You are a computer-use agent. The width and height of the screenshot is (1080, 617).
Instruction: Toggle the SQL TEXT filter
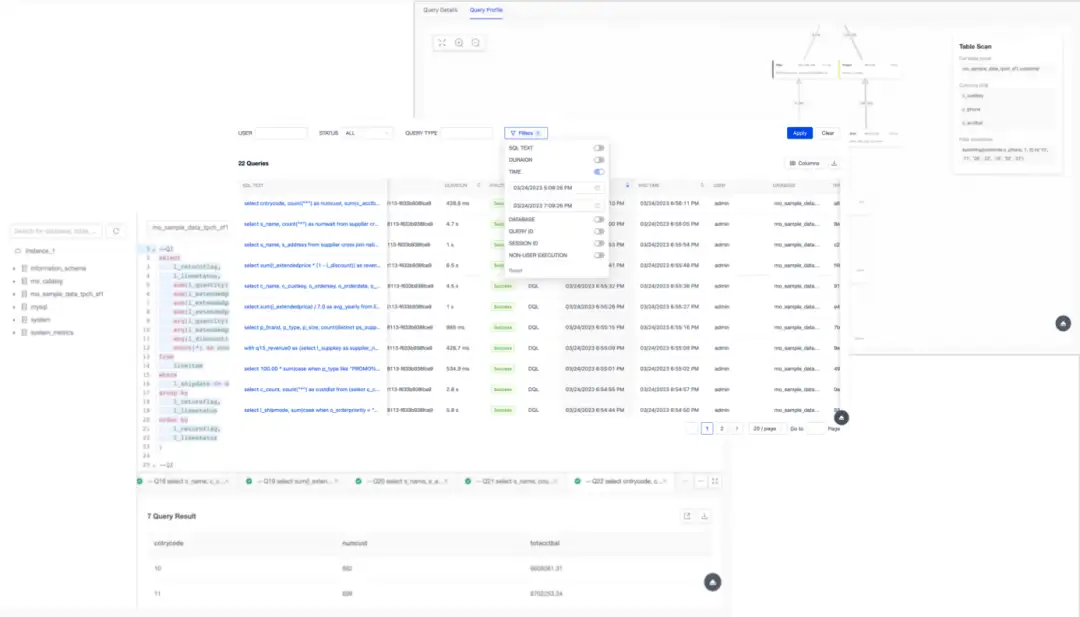599,148
